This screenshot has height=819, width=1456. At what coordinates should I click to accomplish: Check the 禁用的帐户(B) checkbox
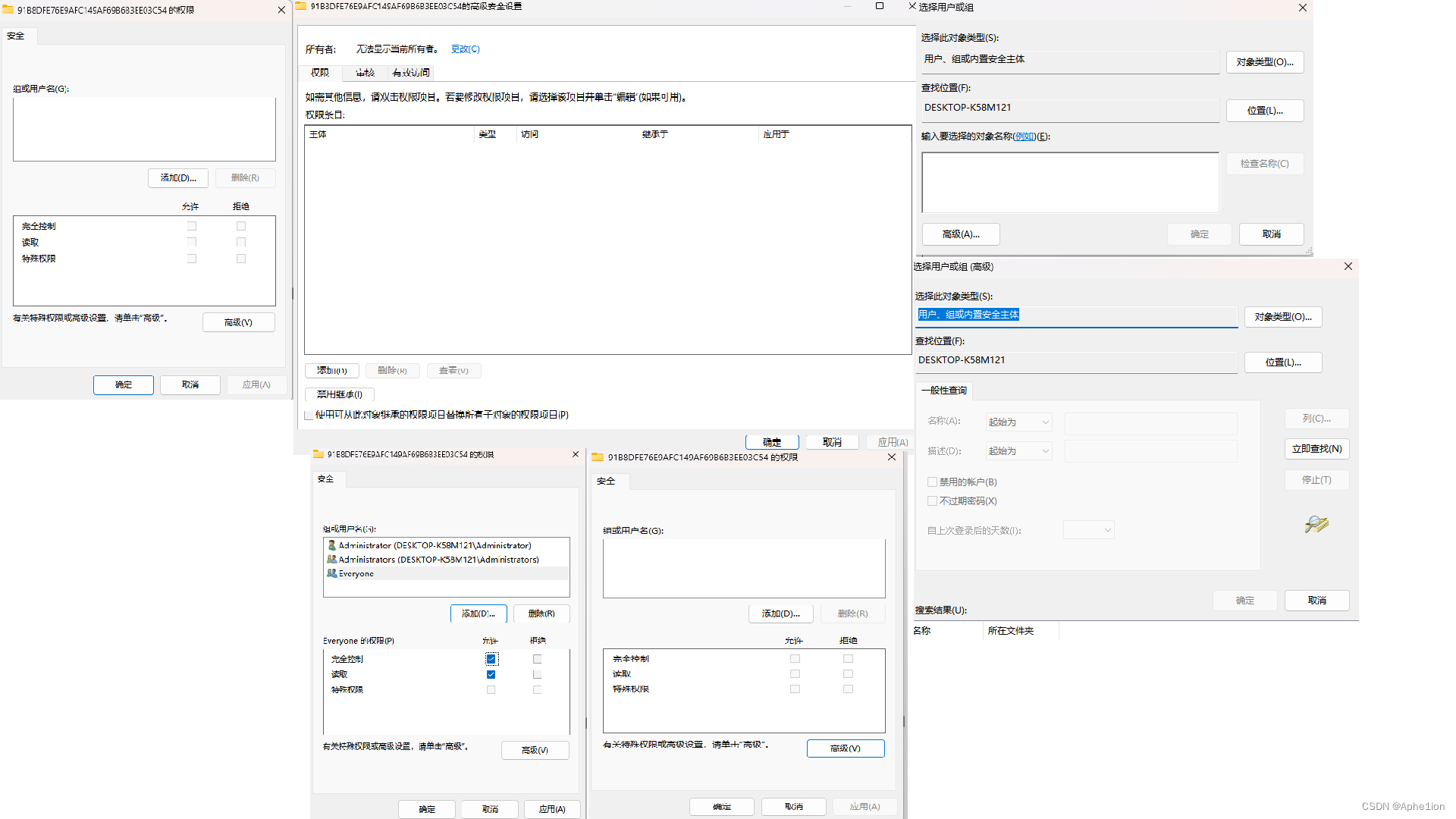click(x=932, y=482)
